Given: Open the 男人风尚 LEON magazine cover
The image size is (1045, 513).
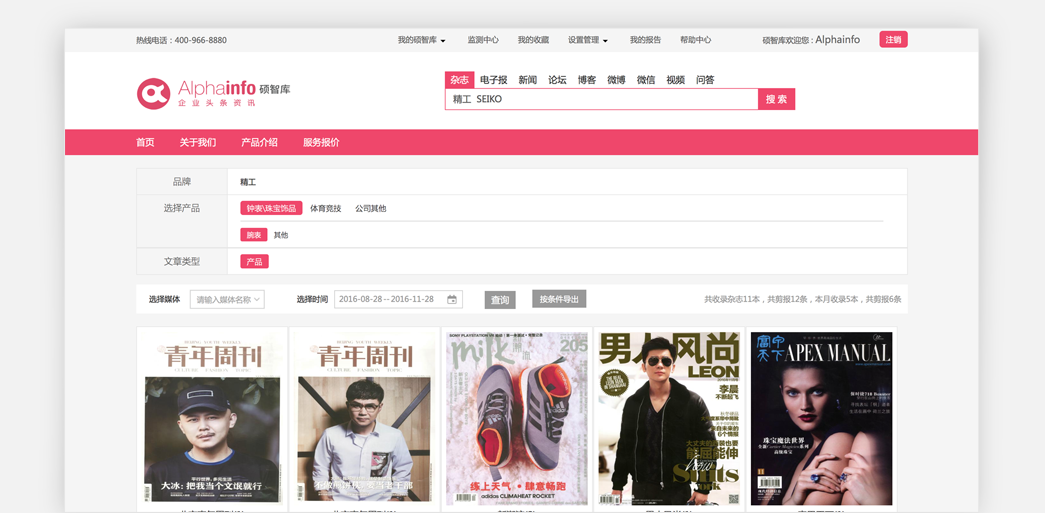Looking at the screenshot, I should pos(668,419).
